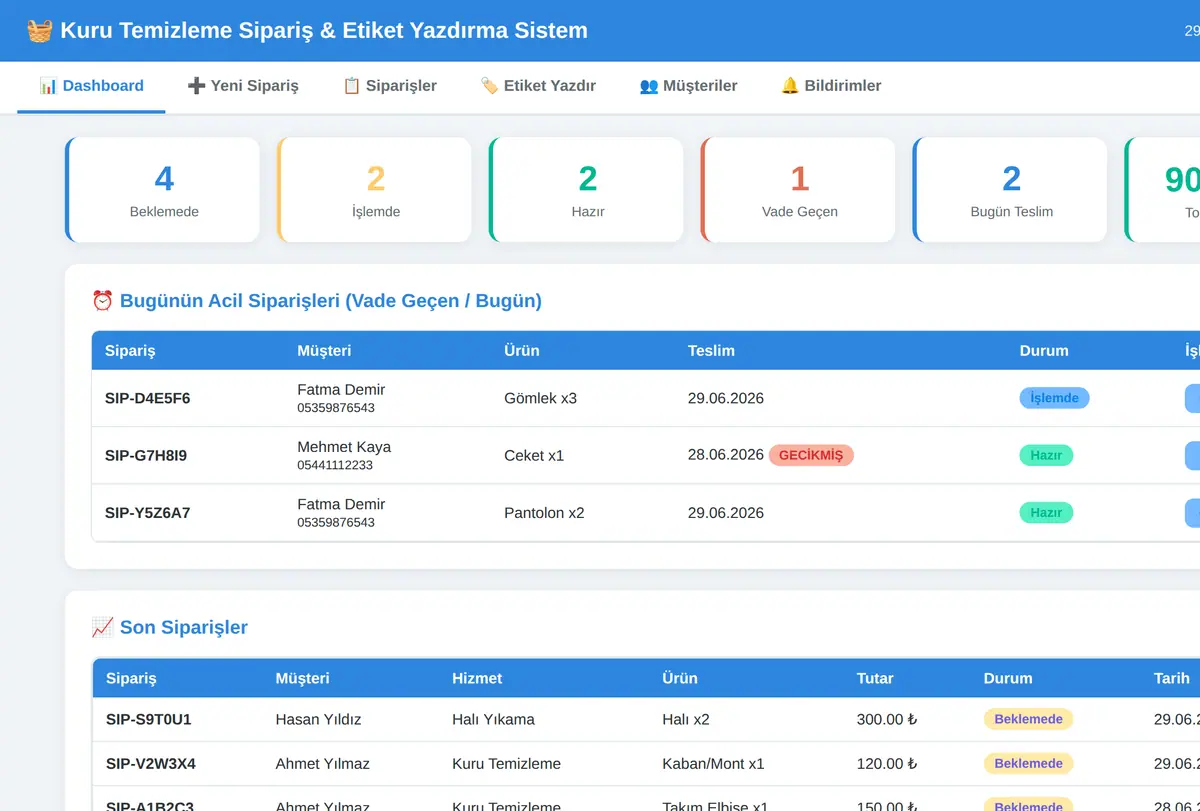
Task: Open the Etiket Yazdır tab
Action: coord(538,86)
